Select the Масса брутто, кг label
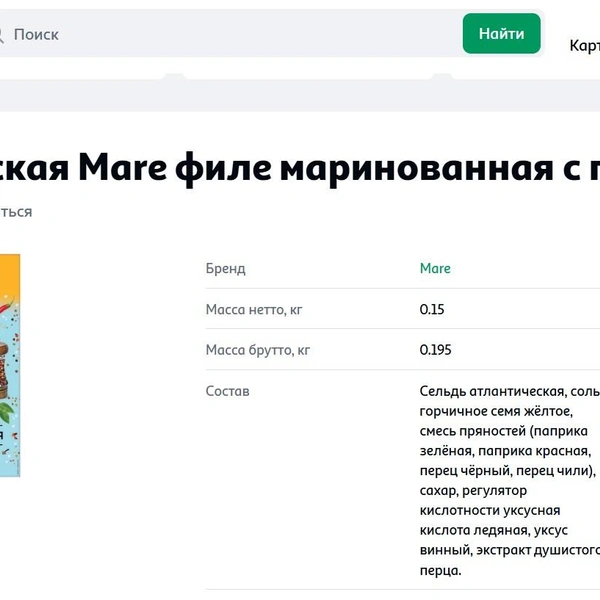This screenshot has width=600, height=600. (x=258, y=350)
